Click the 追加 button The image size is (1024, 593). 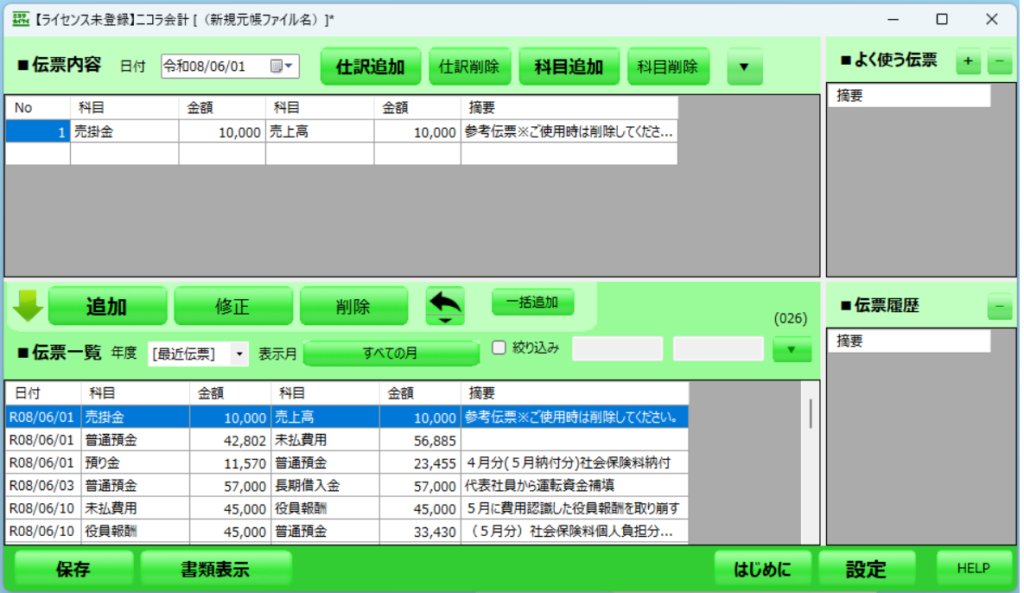point(107,306)
